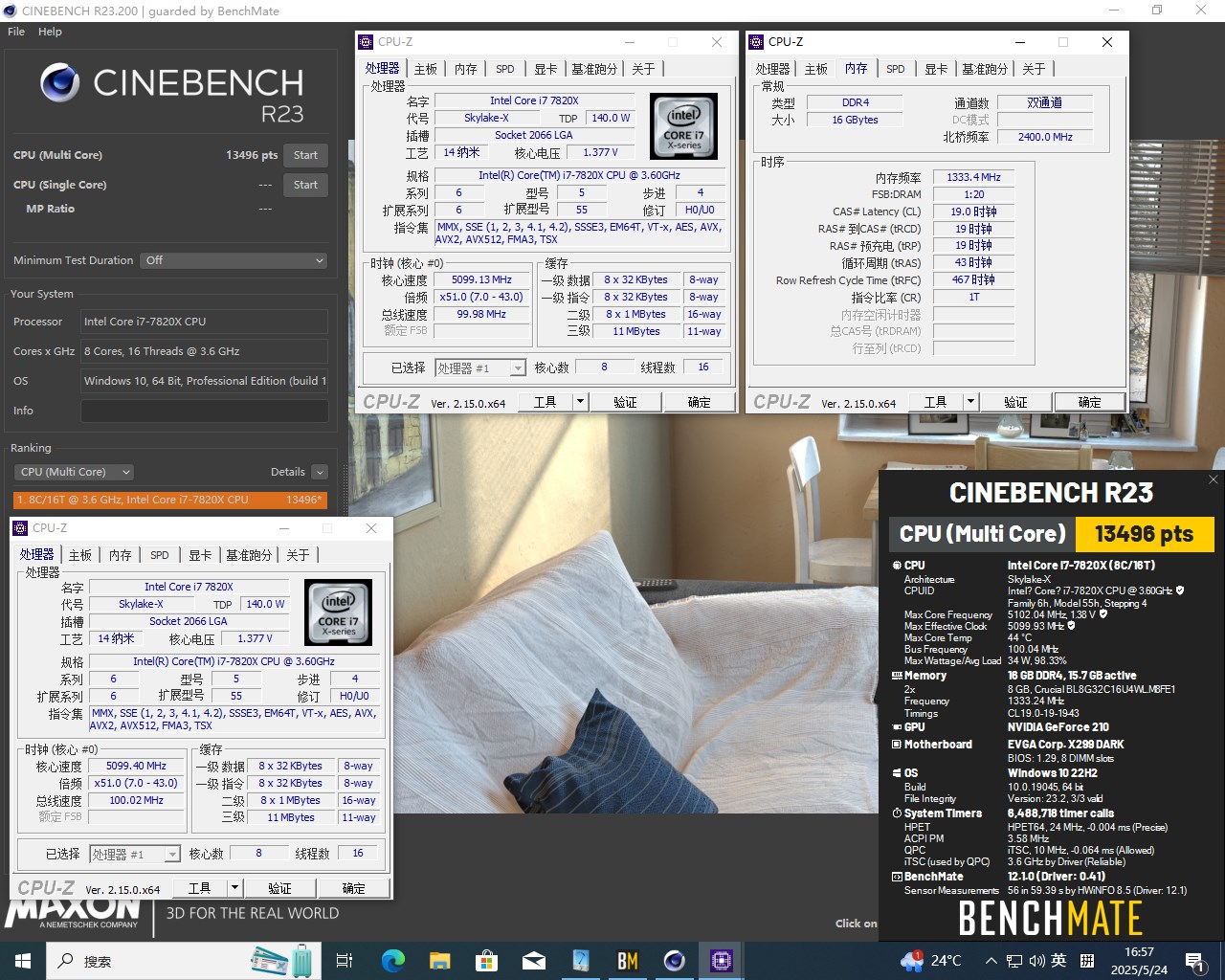Screen dimensions: 1225x980
Task: Switch to 基准跑分 tab in bottom-left CPU-Z window
Action: coord(249,555)
